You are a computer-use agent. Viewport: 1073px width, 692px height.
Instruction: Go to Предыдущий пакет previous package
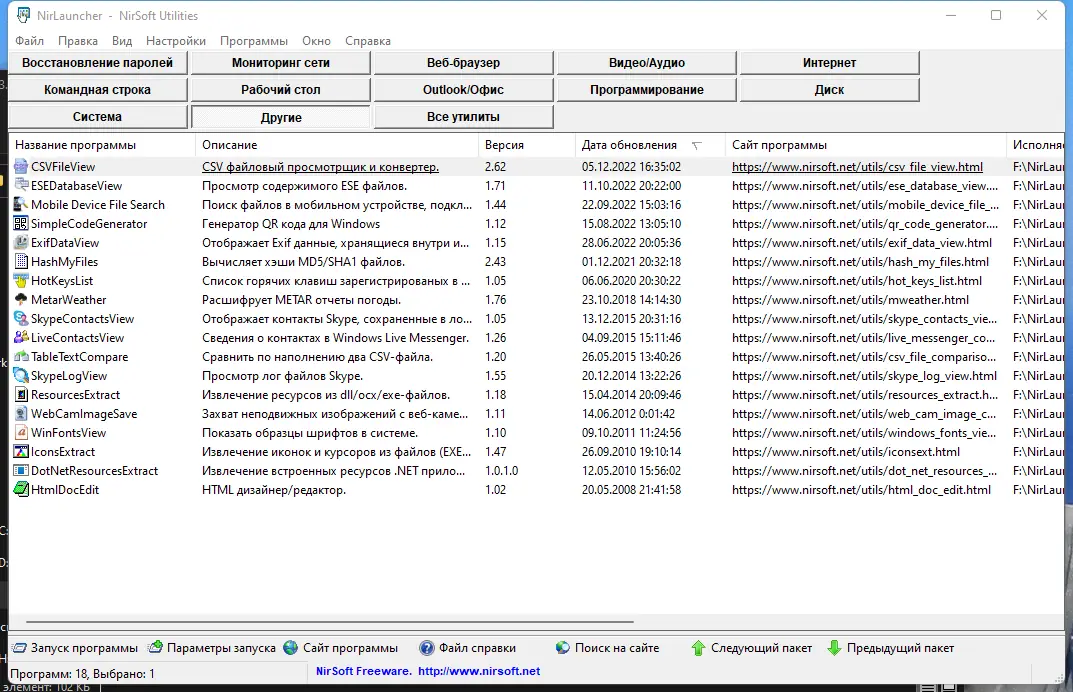pos(891,648)
